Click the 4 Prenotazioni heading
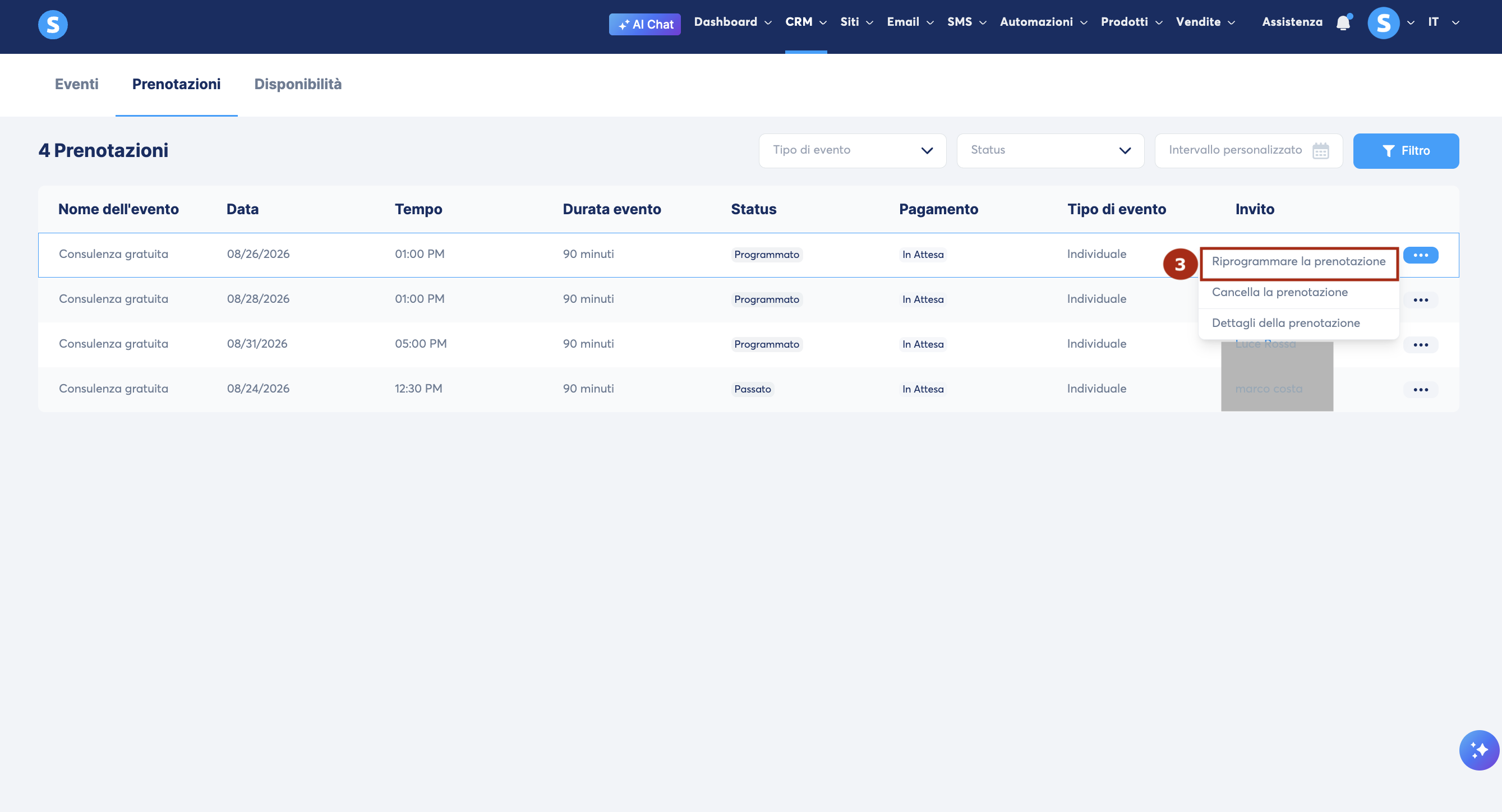 (103, 150)
